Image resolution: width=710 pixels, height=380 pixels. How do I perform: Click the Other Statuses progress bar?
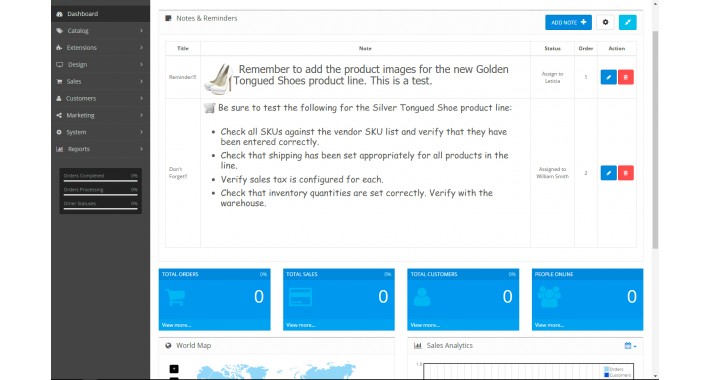click(101, 209)
